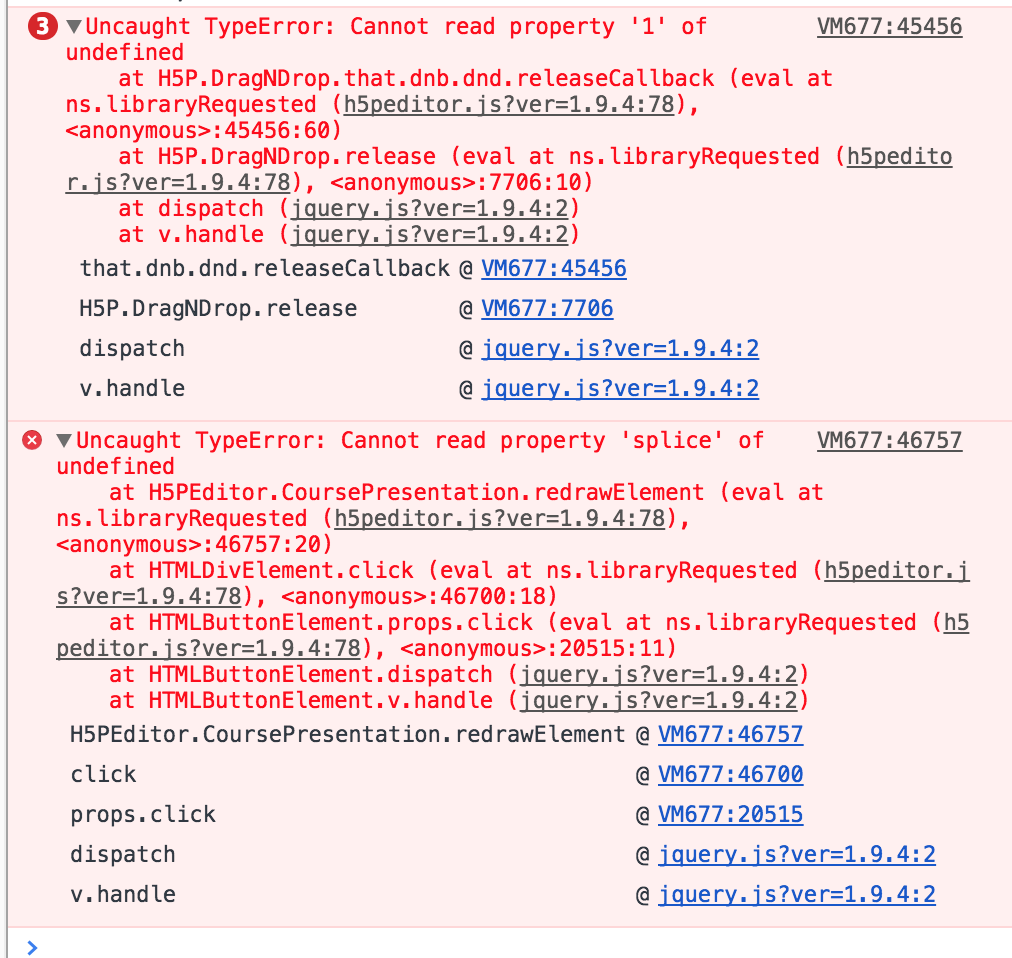The image size is (1012, 958).
Task: Open jquery.js link beside second dispatch entry
Action: (x=797, y=855)
